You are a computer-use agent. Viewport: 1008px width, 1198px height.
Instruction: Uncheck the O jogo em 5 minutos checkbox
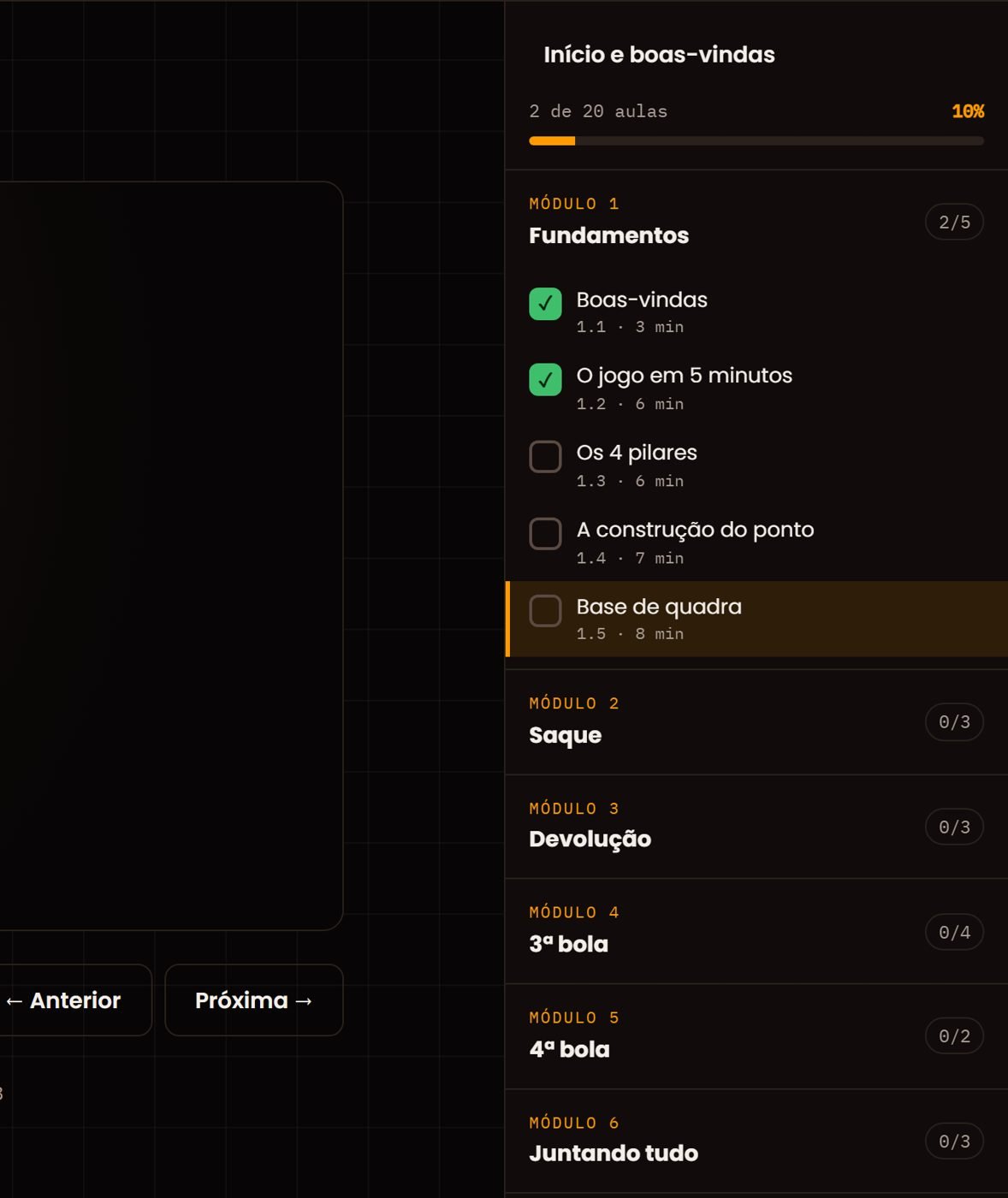click(x=545, y=380)
